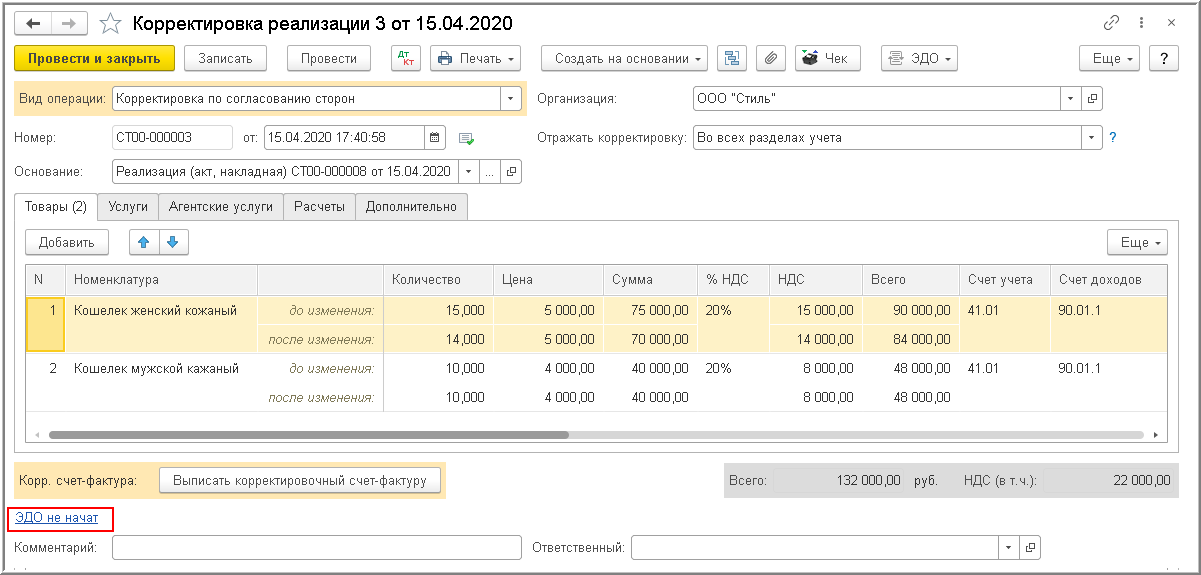Open the document structure icon
Screen dimensions: 1201x575
point(732,59)
